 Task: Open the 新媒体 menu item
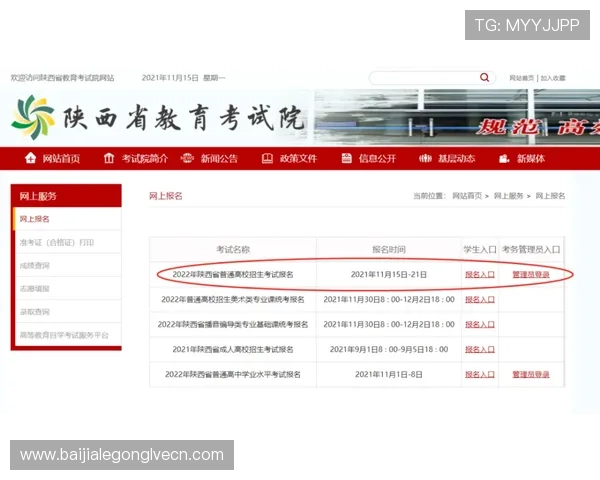click(531, 158)
